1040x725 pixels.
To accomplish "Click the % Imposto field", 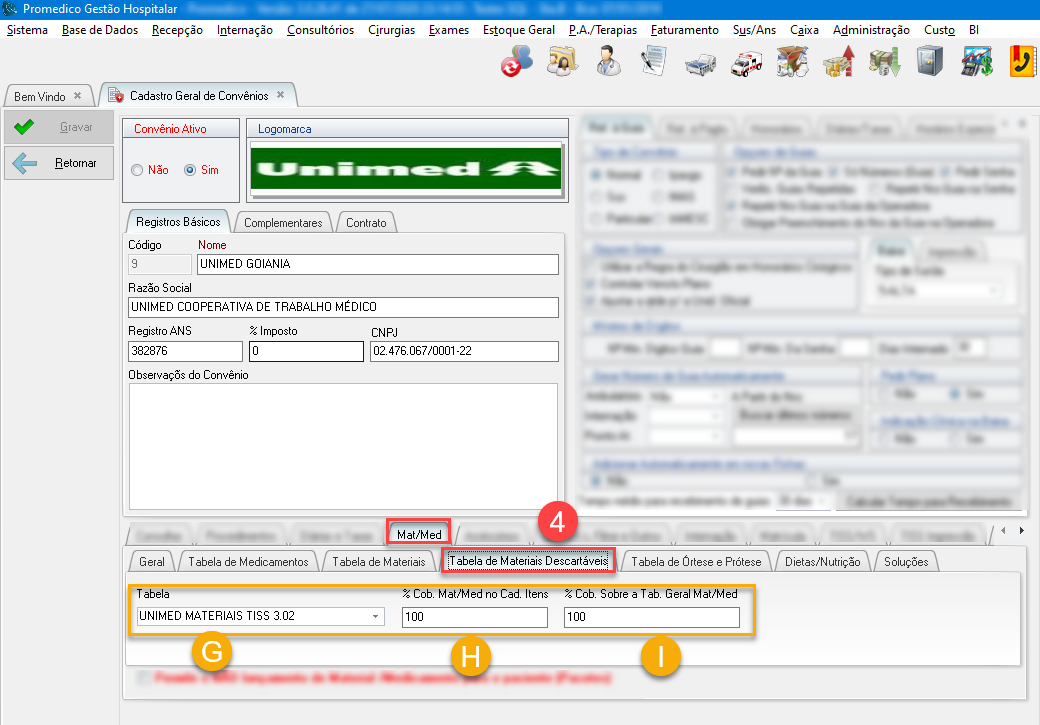I will click(306, 351).
